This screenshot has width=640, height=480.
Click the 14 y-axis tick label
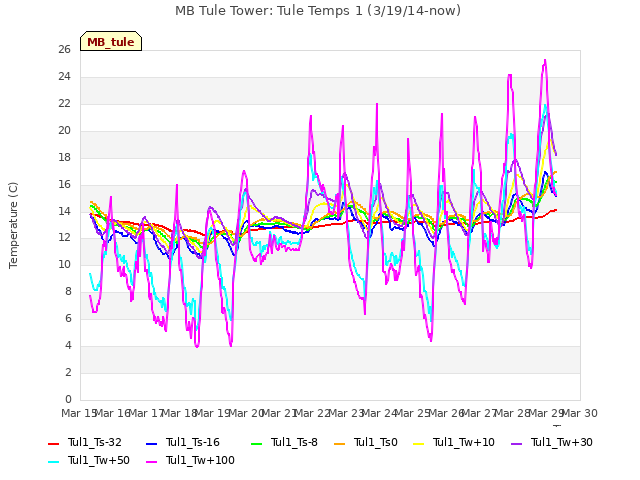click(64, 211)
